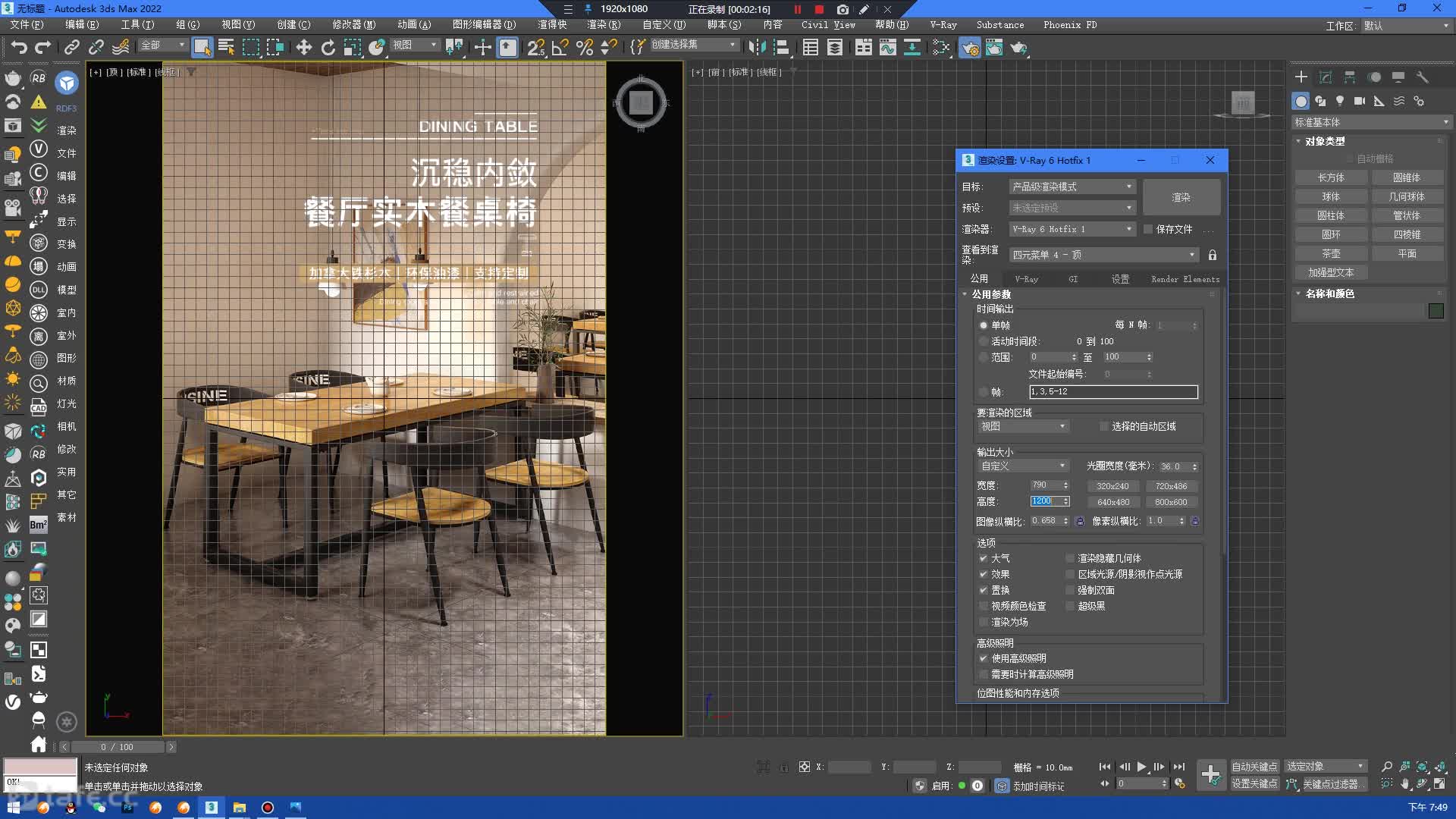Enable the 强制双面 checkbox
The width and height of the screenshot is (1456, 819).
(x=1071, y=590)
